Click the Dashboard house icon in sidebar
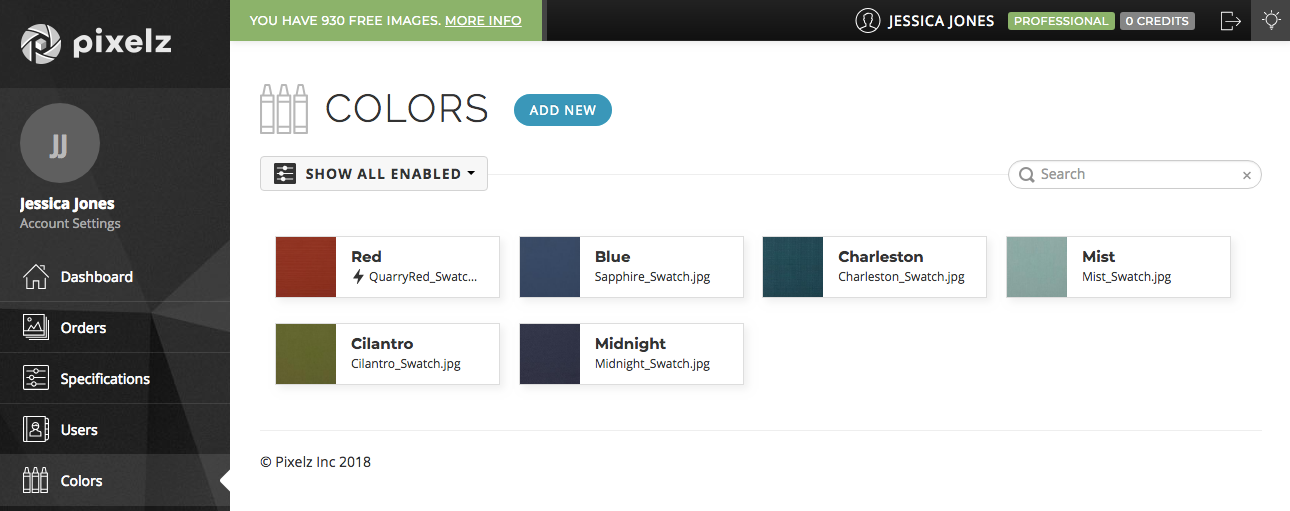The width and height of the screenshot is (1290, 511). [x=36, y=277]
